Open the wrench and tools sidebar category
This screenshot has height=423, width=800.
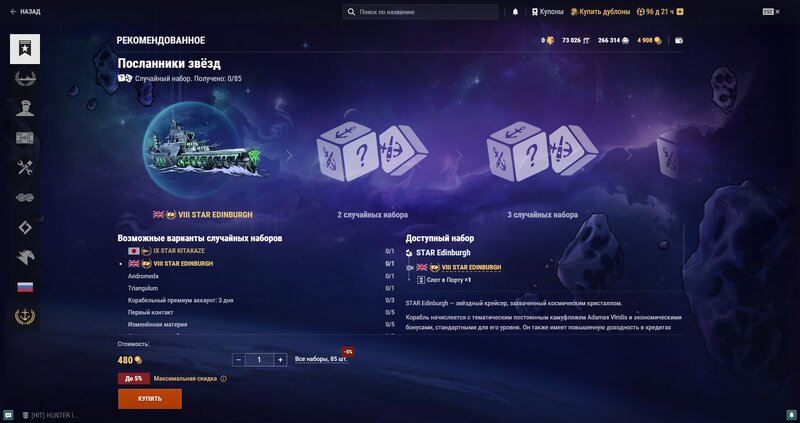(25, 167)
